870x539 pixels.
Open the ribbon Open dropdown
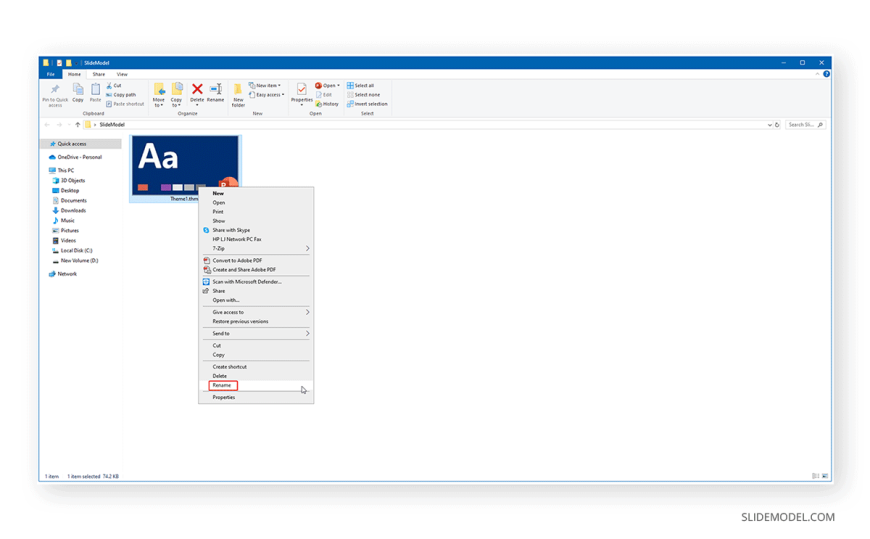point(327,85)
